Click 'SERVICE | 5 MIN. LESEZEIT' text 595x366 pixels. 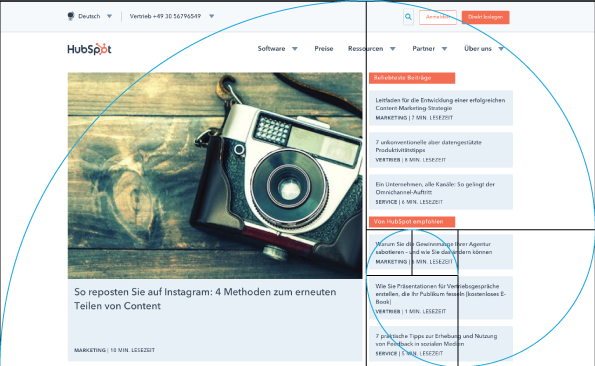[x=409, y=353]
